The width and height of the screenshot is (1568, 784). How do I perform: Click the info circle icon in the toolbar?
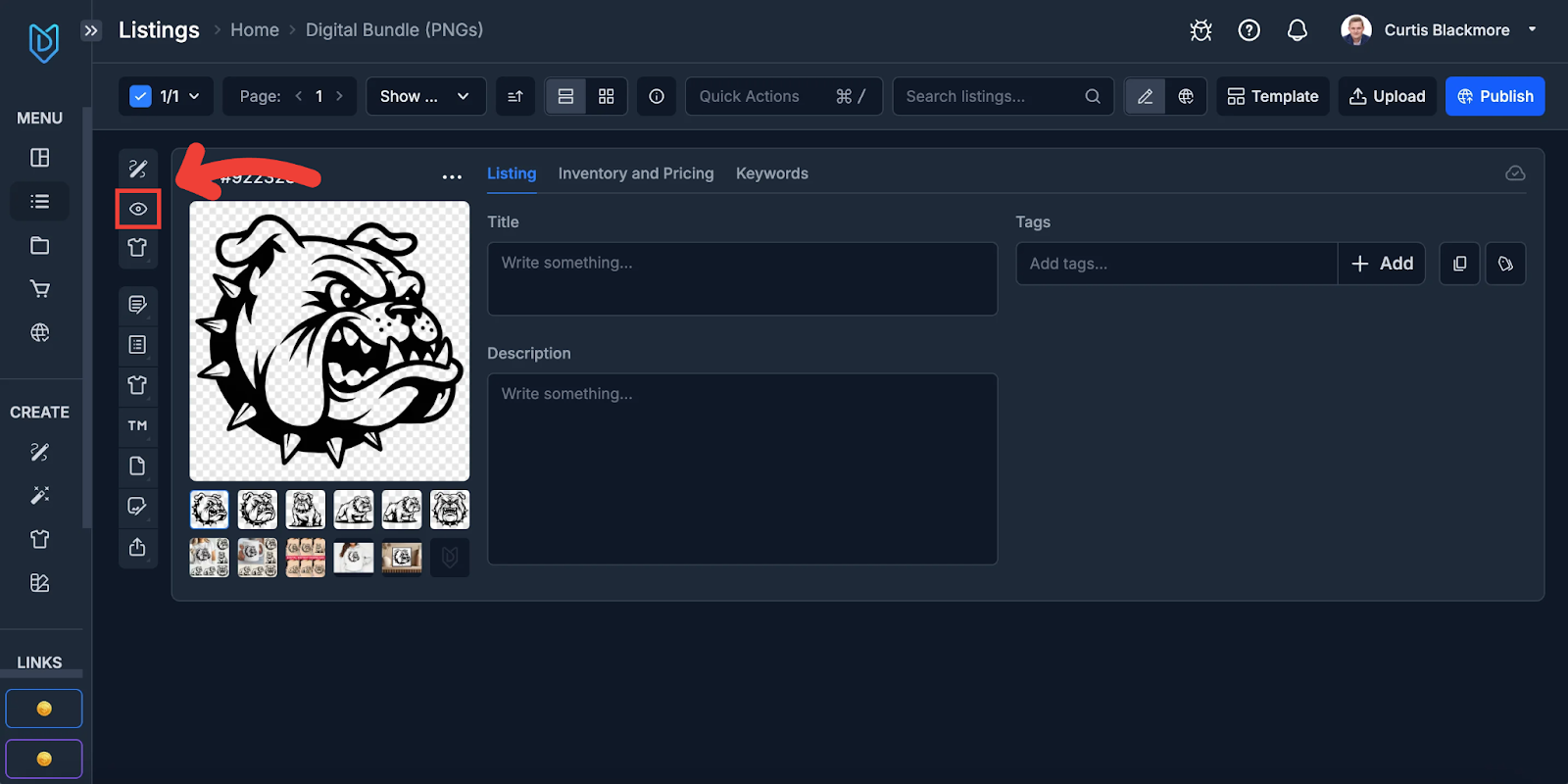(657, 96)
